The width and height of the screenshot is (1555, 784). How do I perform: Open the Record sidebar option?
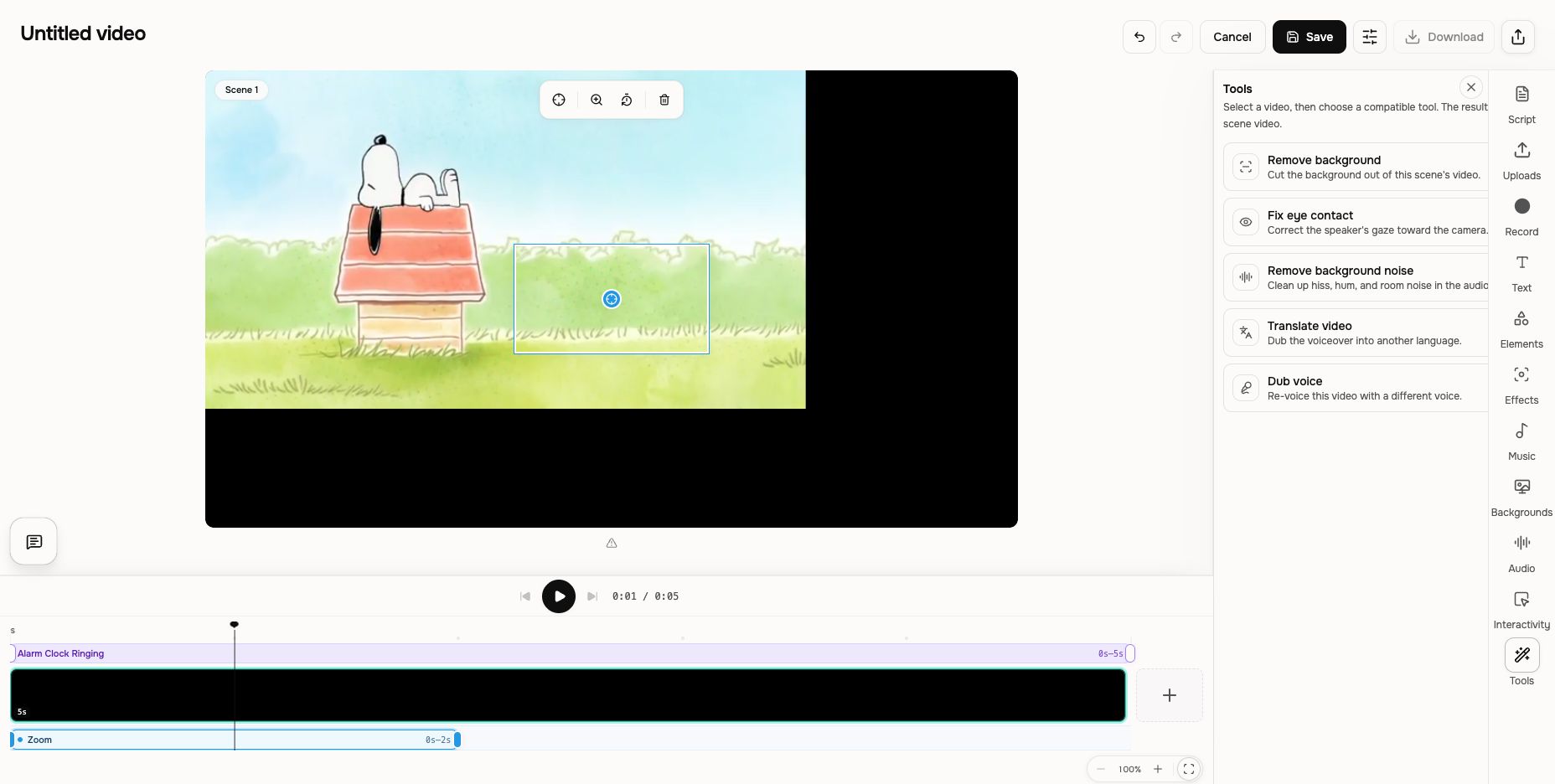click(x=1521, y=217)
